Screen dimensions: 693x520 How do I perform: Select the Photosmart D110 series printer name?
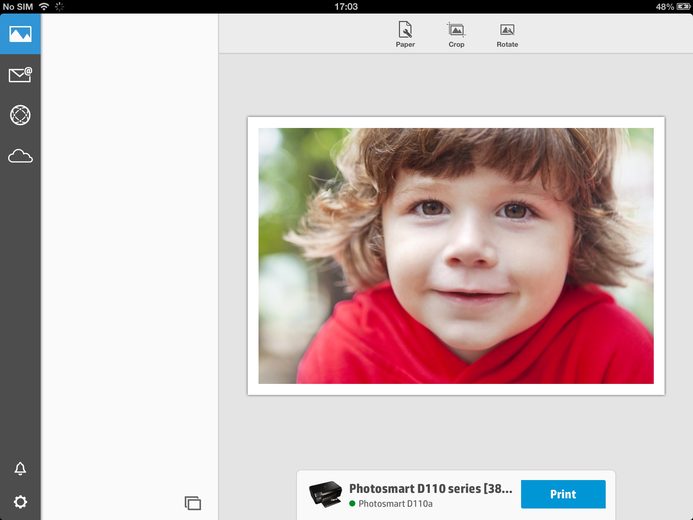pos(430,489)
